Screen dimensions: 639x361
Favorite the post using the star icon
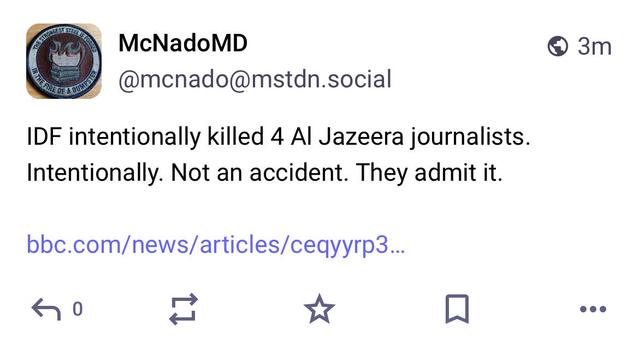pyautogui.click(x=320, y=309)
